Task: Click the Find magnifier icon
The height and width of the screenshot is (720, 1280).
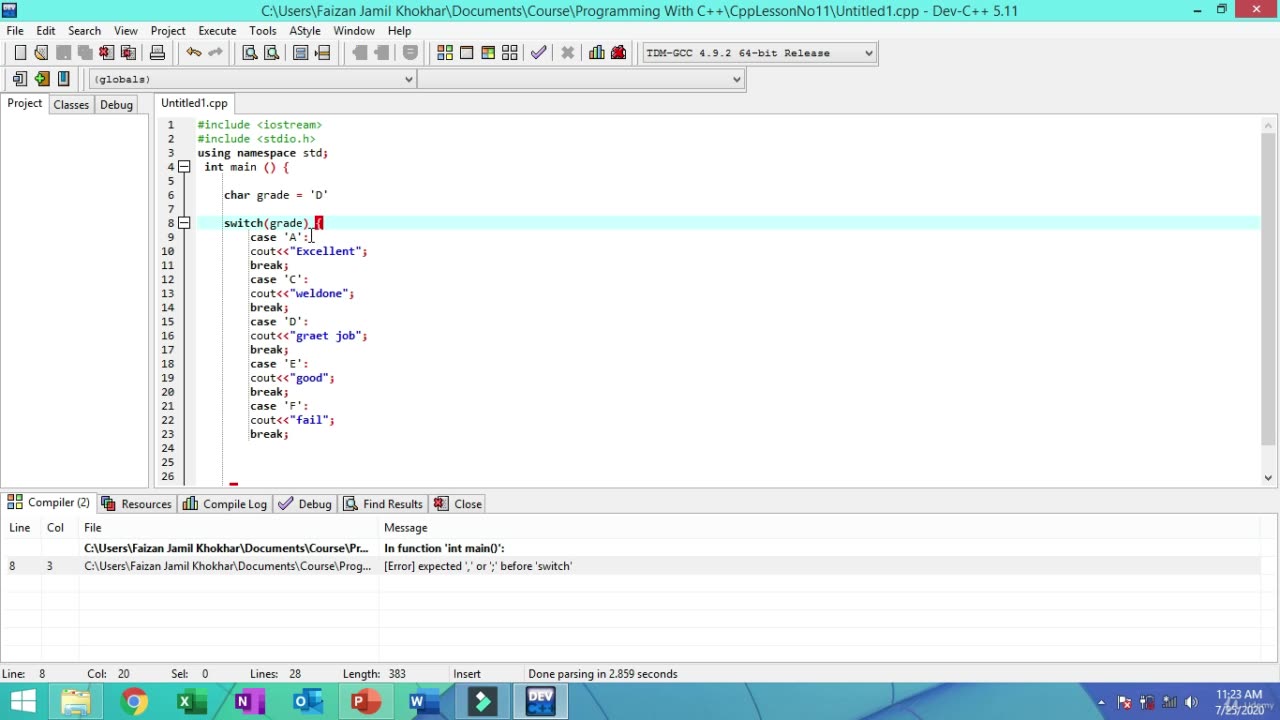Action: (x=250, y=53)
